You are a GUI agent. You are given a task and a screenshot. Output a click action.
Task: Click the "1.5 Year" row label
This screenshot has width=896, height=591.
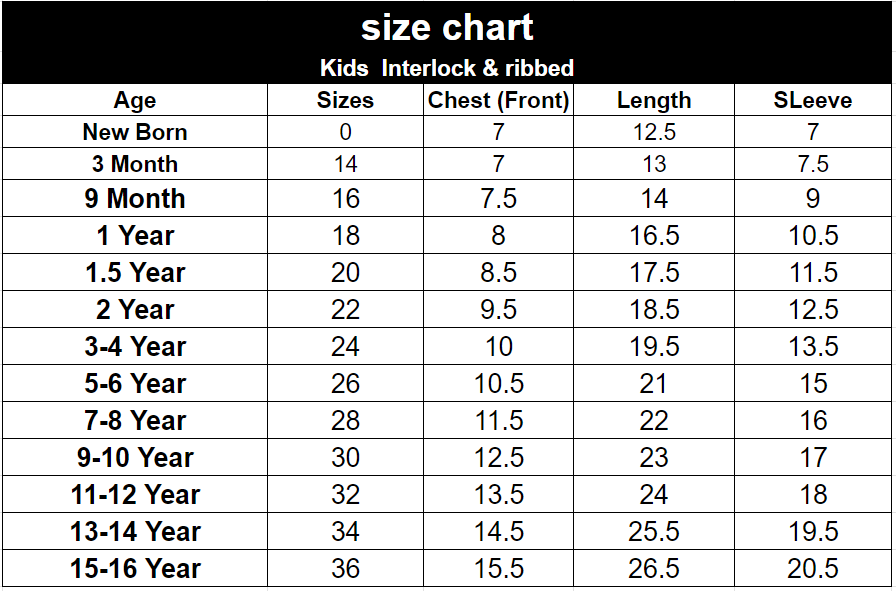[135, 273]
